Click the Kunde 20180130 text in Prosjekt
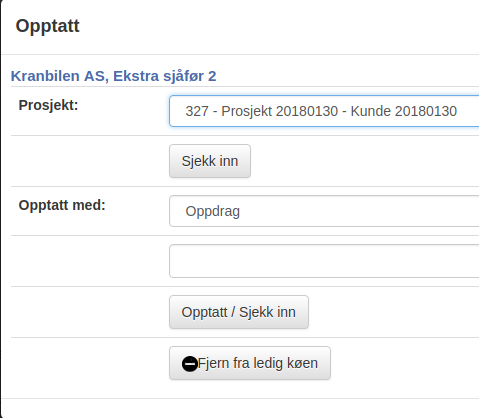 point(404,111)
